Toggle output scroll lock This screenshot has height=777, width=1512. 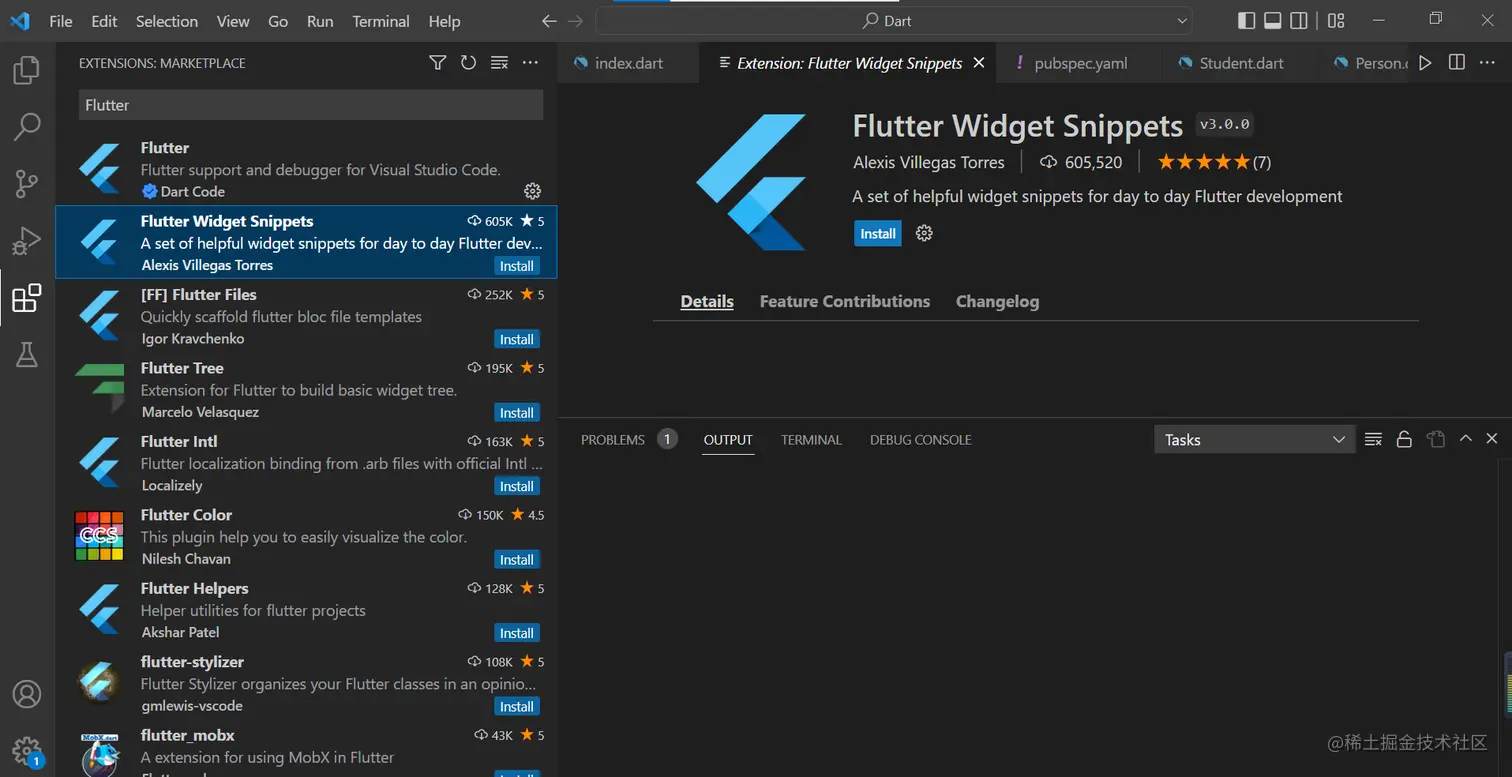(x=1404, y=439)
